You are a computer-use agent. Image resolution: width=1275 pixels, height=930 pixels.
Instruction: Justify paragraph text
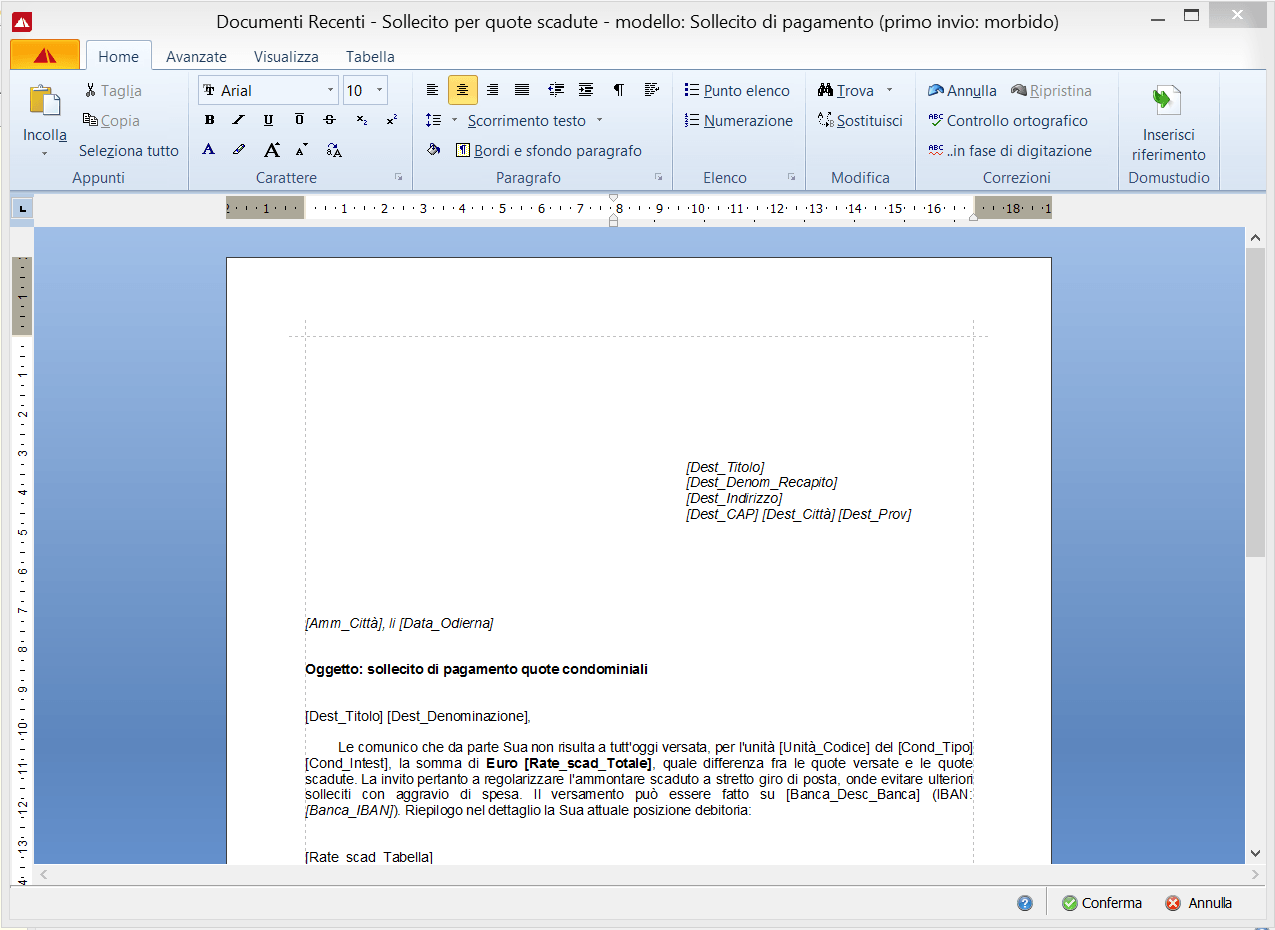(x=522, y=90)
